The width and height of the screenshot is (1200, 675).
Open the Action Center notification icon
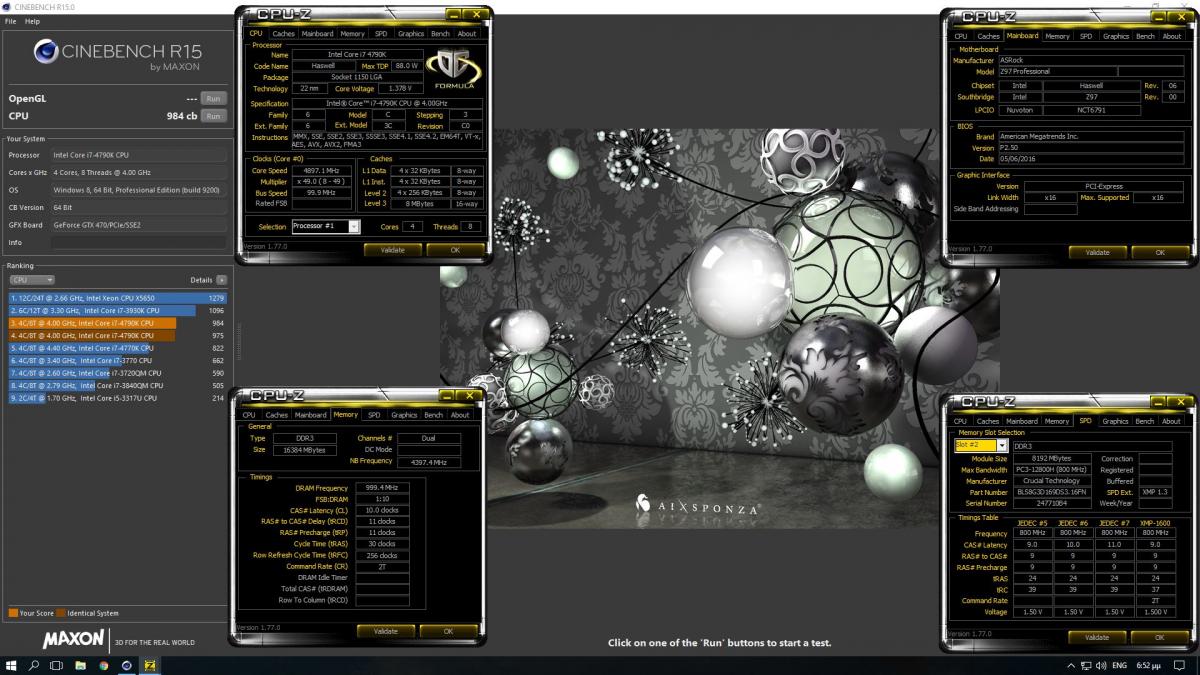[x=1180, y=665]
